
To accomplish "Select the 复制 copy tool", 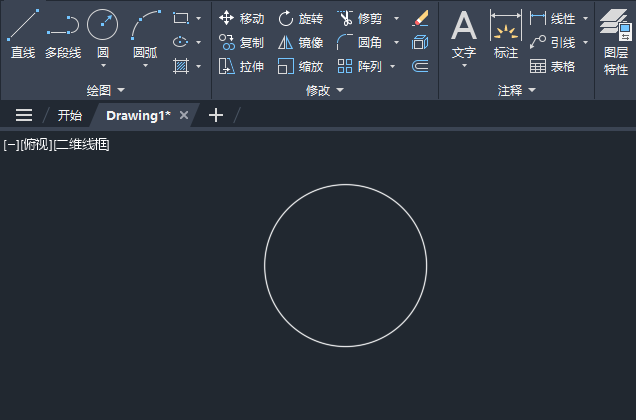I will click(x=241, y=42).
